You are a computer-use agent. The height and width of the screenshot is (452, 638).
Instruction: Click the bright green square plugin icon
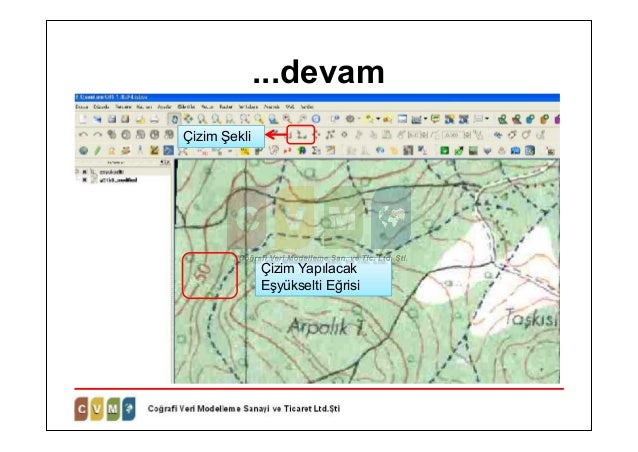444,151
